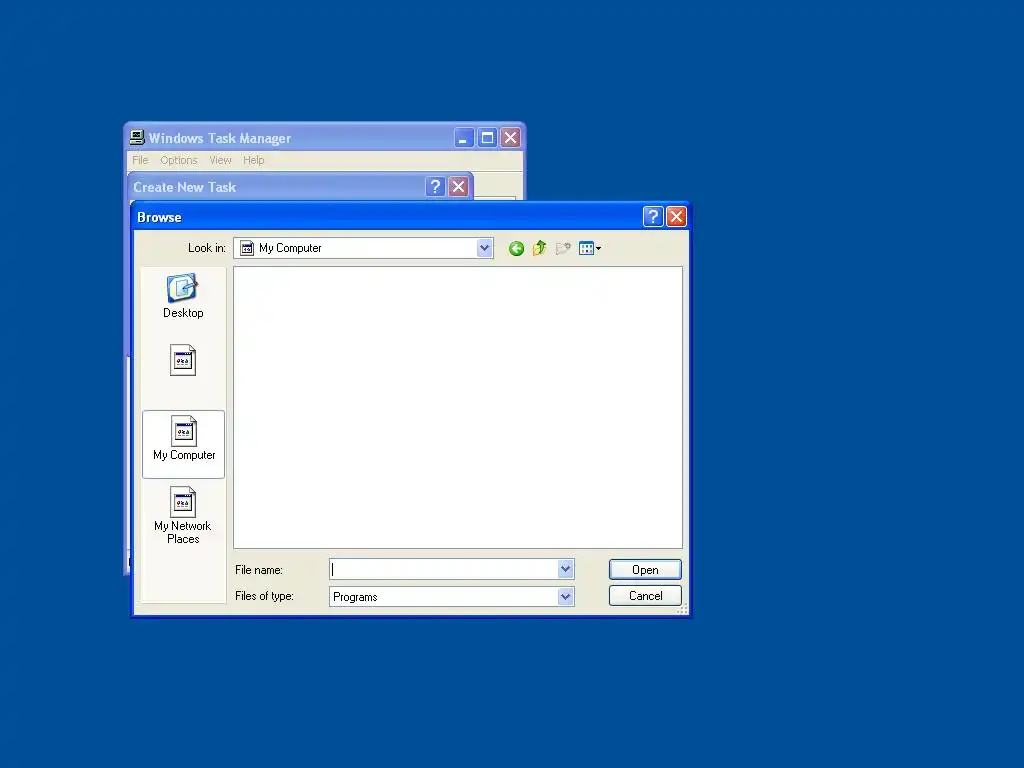Click the Create New Folder icon
The height and width of the screenshot is (768, 1024).
coord(563,248)
